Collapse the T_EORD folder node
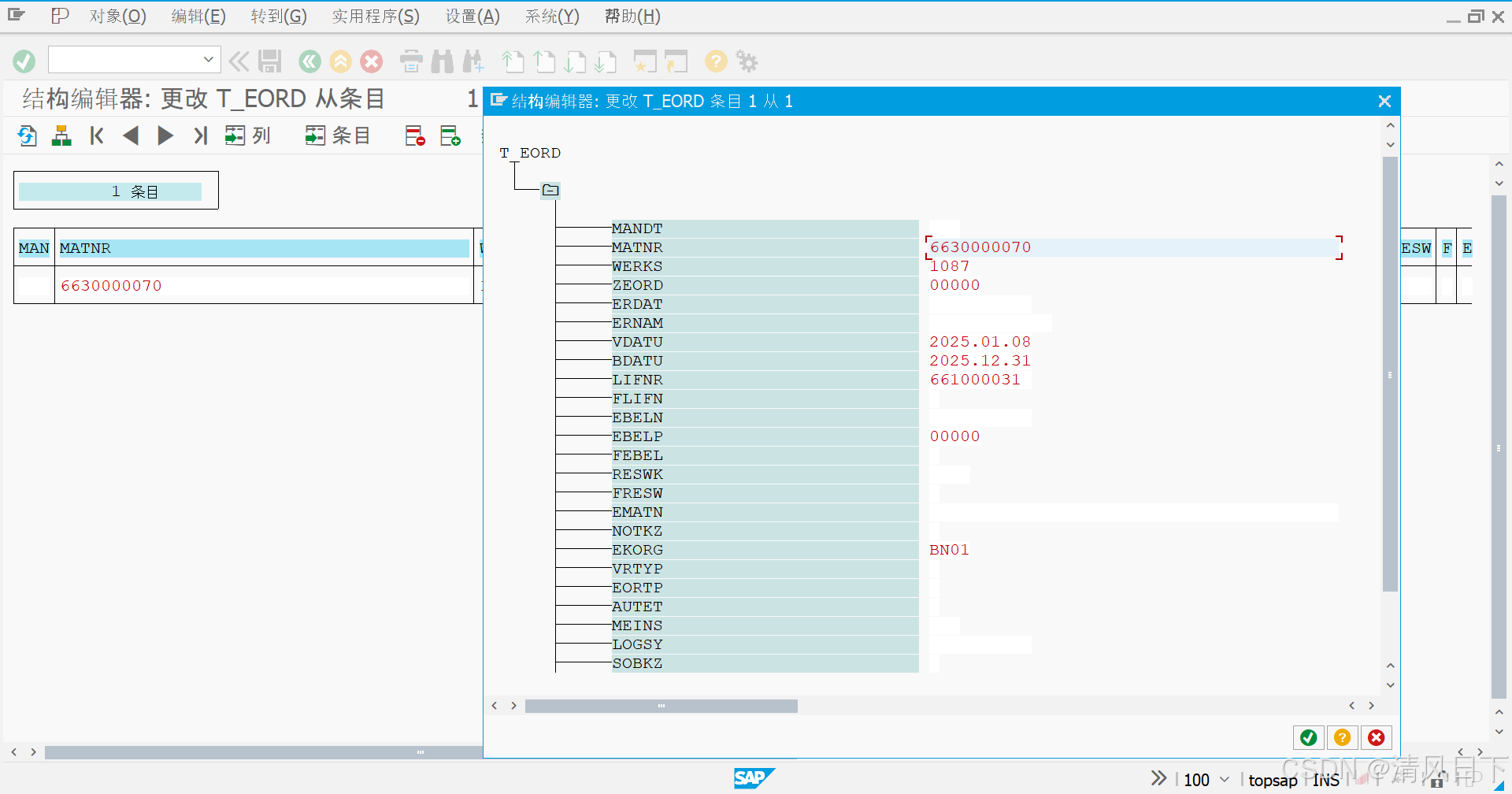The height and width of the screenshot is (794, 1512). pos(550,190)
